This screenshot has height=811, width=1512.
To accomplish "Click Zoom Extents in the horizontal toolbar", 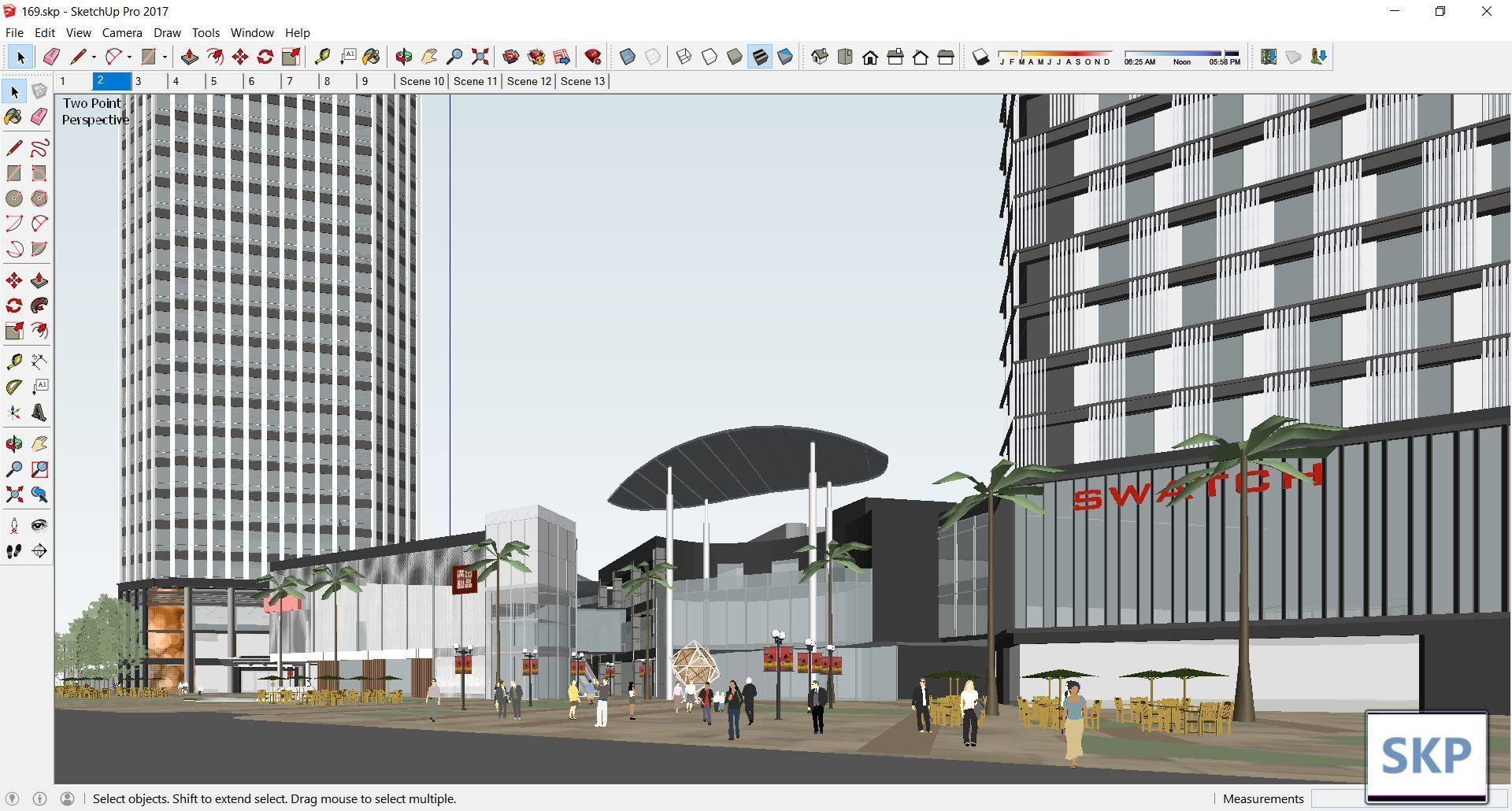I will click(480, 57).
